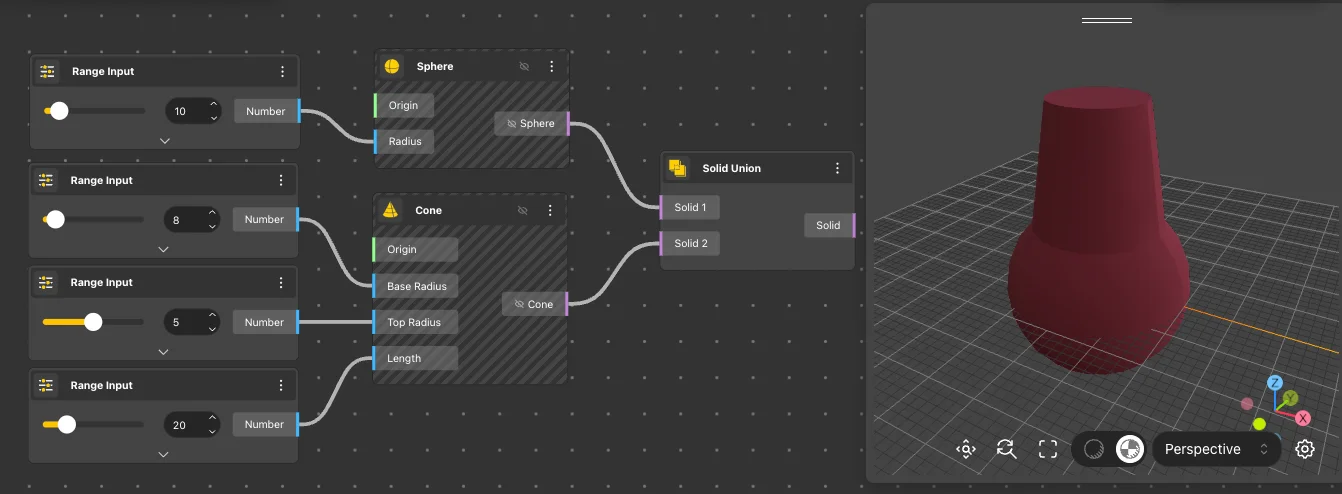This screenshot has height=494, width=1342.
Task: Expand the first Range Input with value 10
Action: coord(165,141)
